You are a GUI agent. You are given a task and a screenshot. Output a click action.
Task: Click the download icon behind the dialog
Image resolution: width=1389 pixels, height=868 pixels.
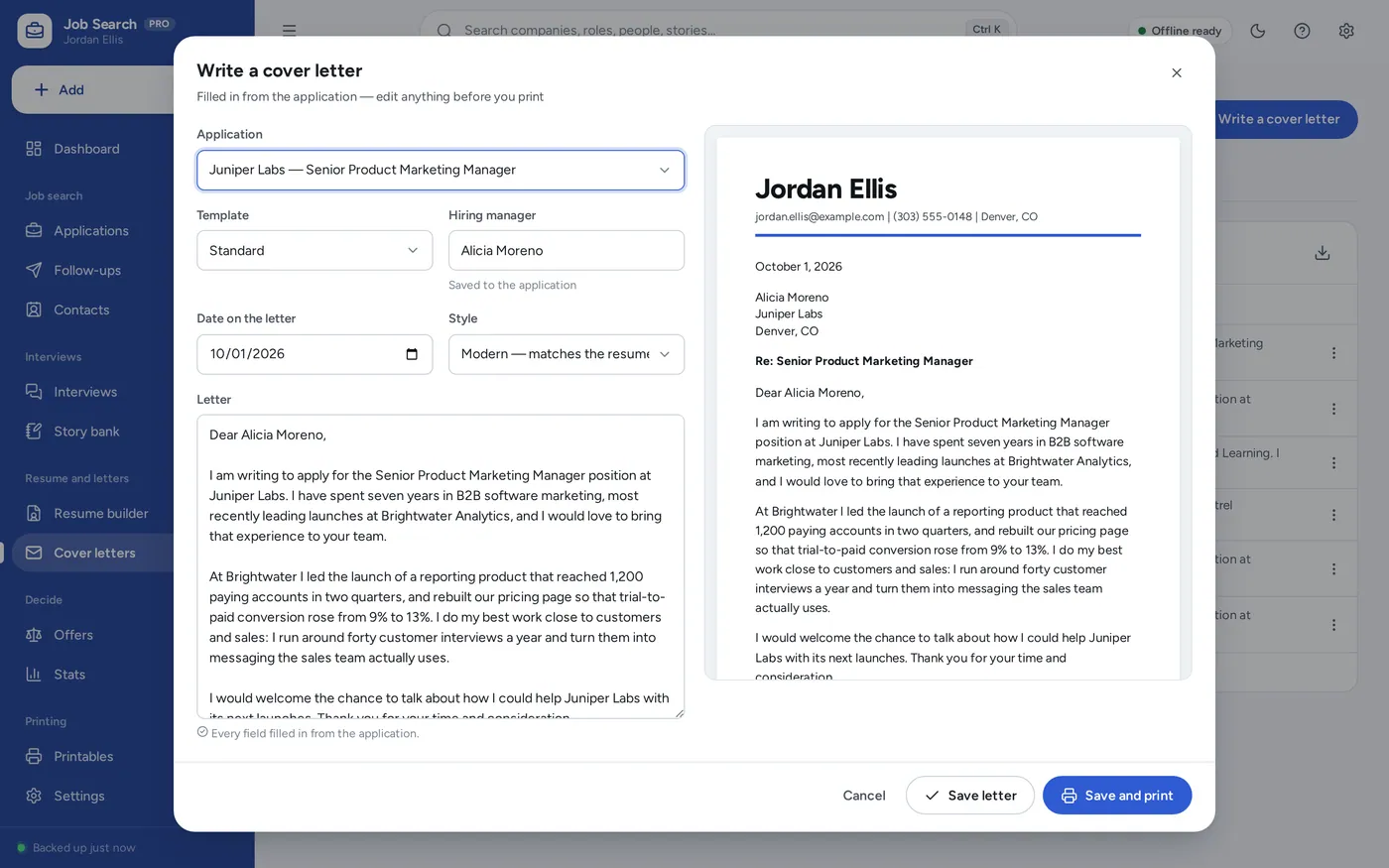[x=1323, y=253]
